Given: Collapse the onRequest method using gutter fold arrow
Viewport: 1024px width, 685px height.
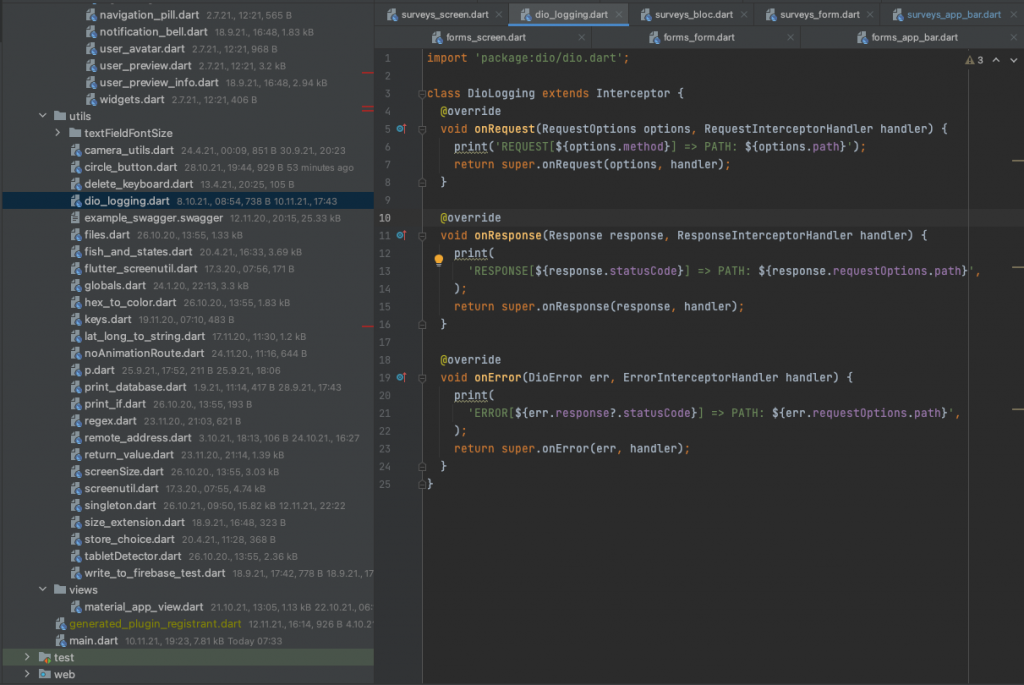Looking at the screenshot, I should pyautogui.click(x=423, y=128).
